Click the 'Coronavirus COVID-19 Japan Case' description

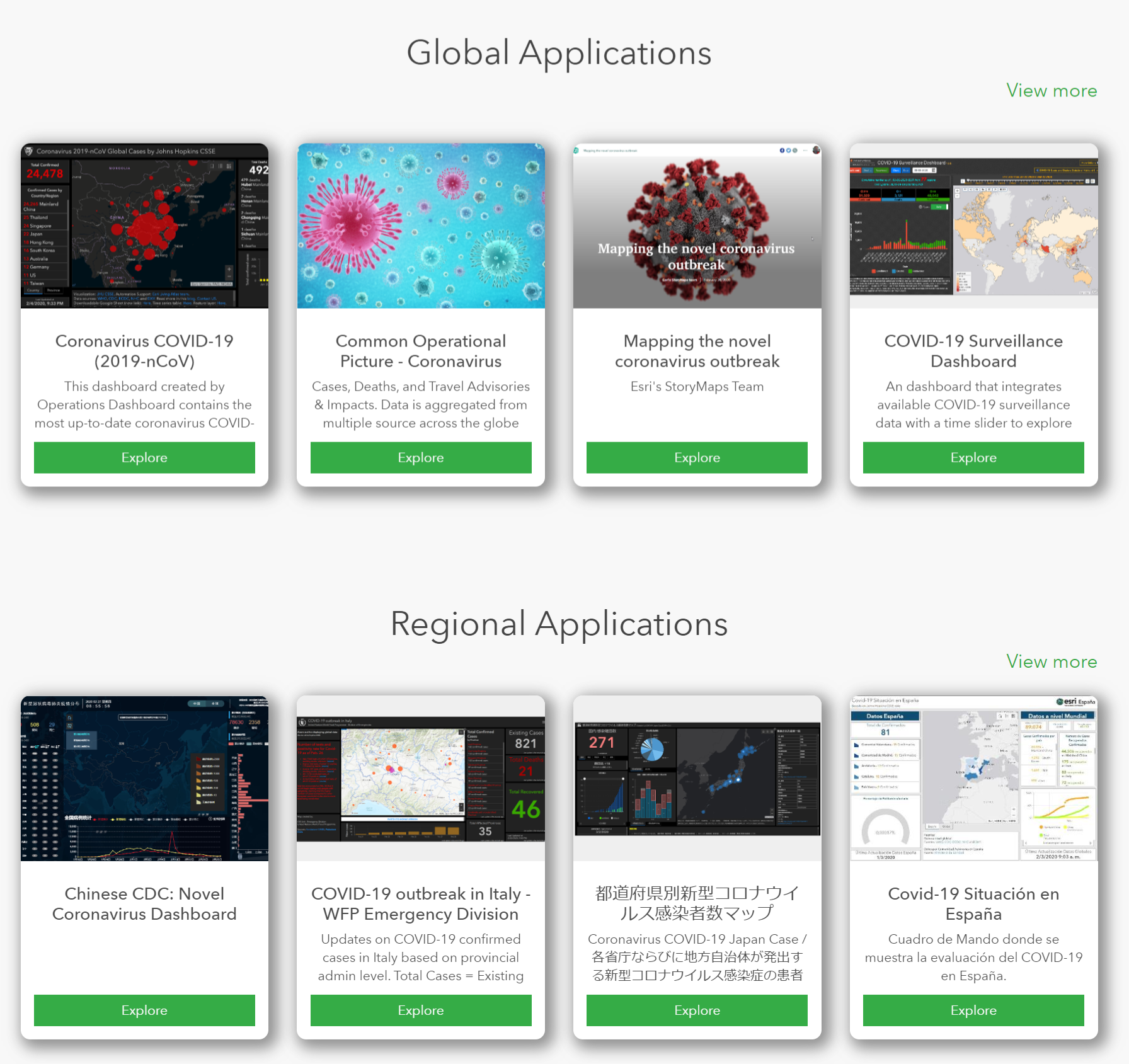point(697,958)
